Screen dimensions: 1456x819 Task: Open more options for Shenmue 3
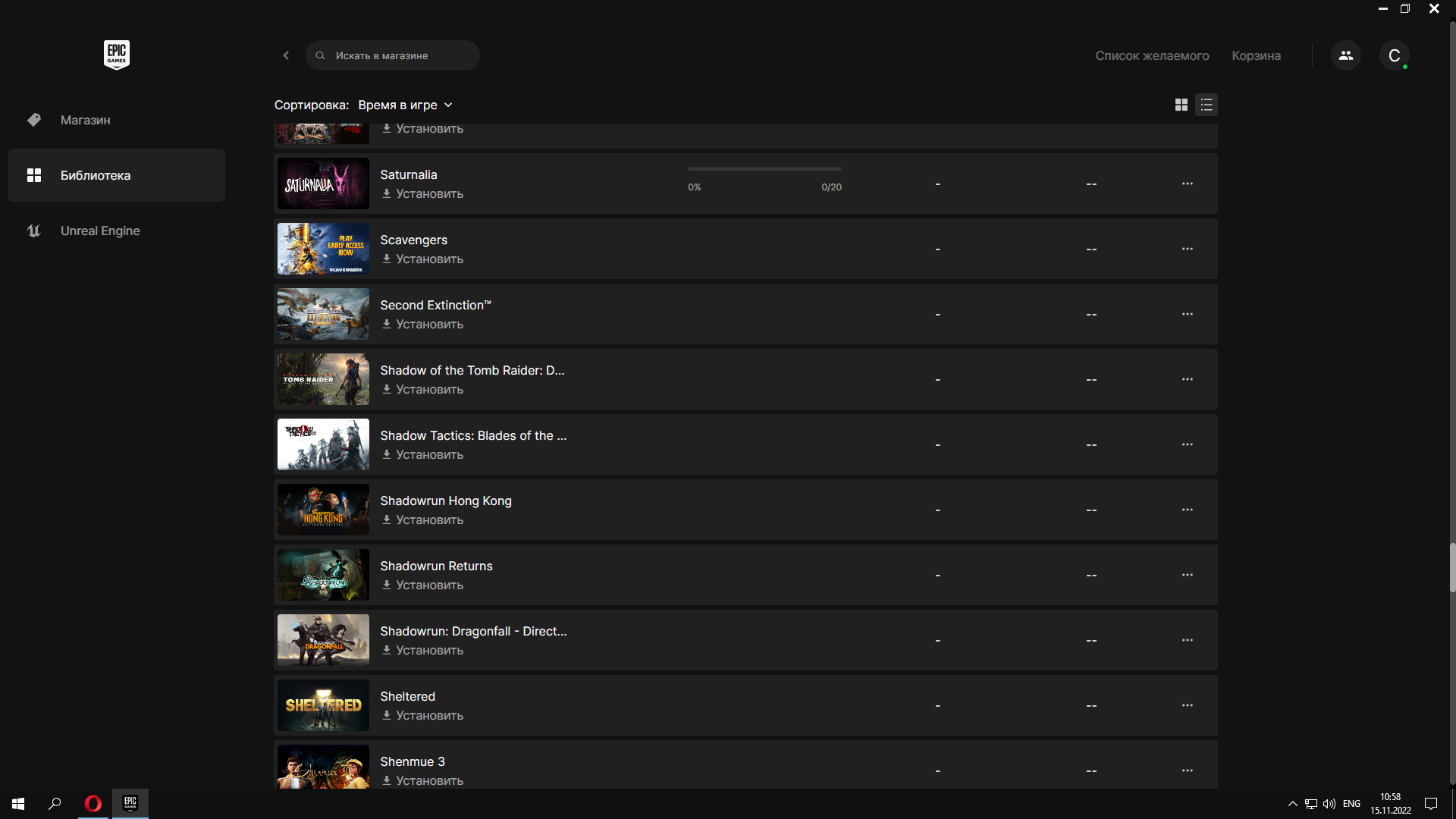coord(1187,770)
